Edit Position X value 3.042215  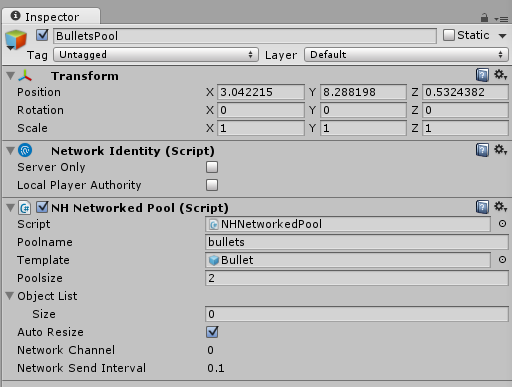click(261, 92)
